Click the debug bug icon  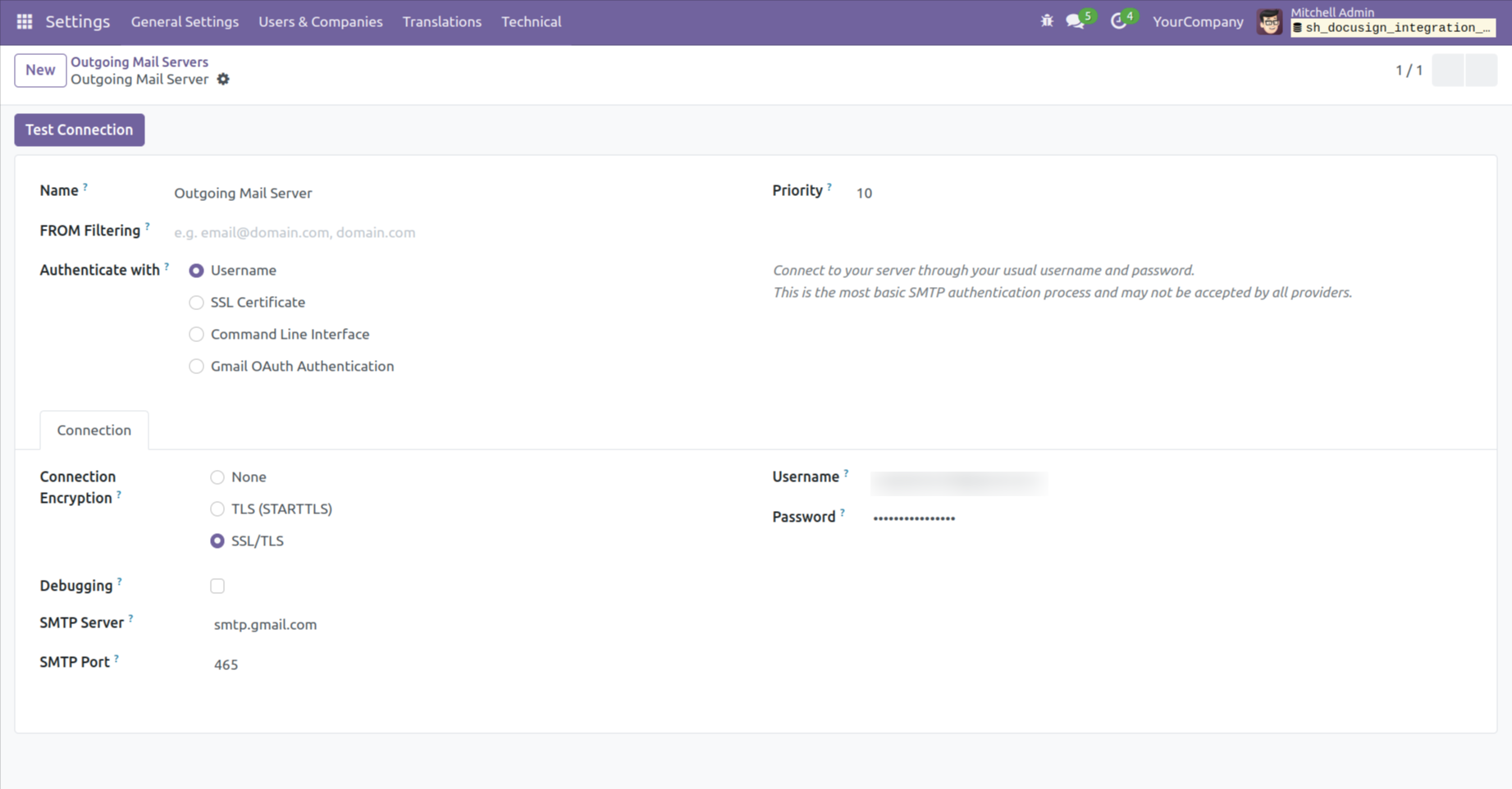[x=1047, y=21]
